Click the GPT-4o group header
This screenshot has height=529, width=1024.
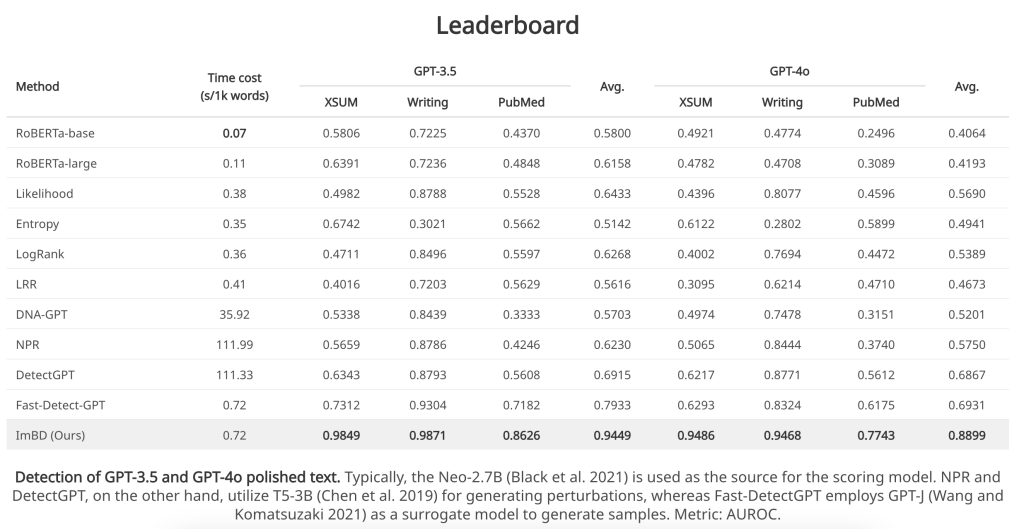click(790, 71)
